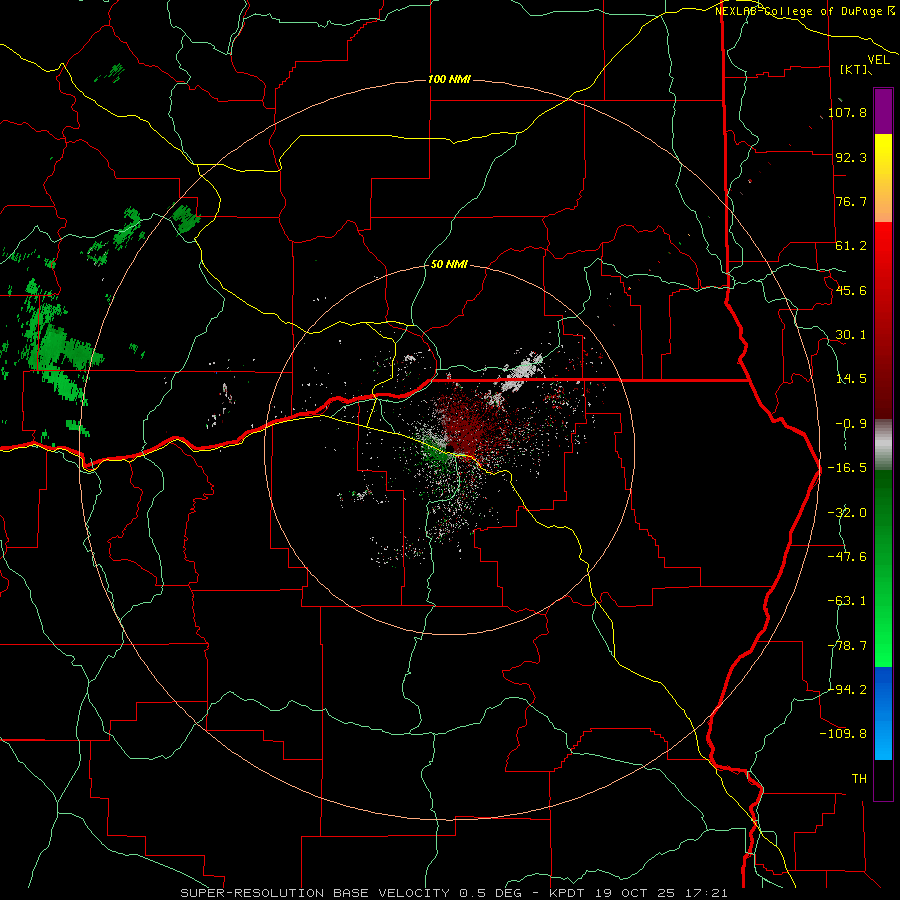Click the -94.2 velocity scale value
The height and width of the screenshot is (900, 900).
(848, 690)
